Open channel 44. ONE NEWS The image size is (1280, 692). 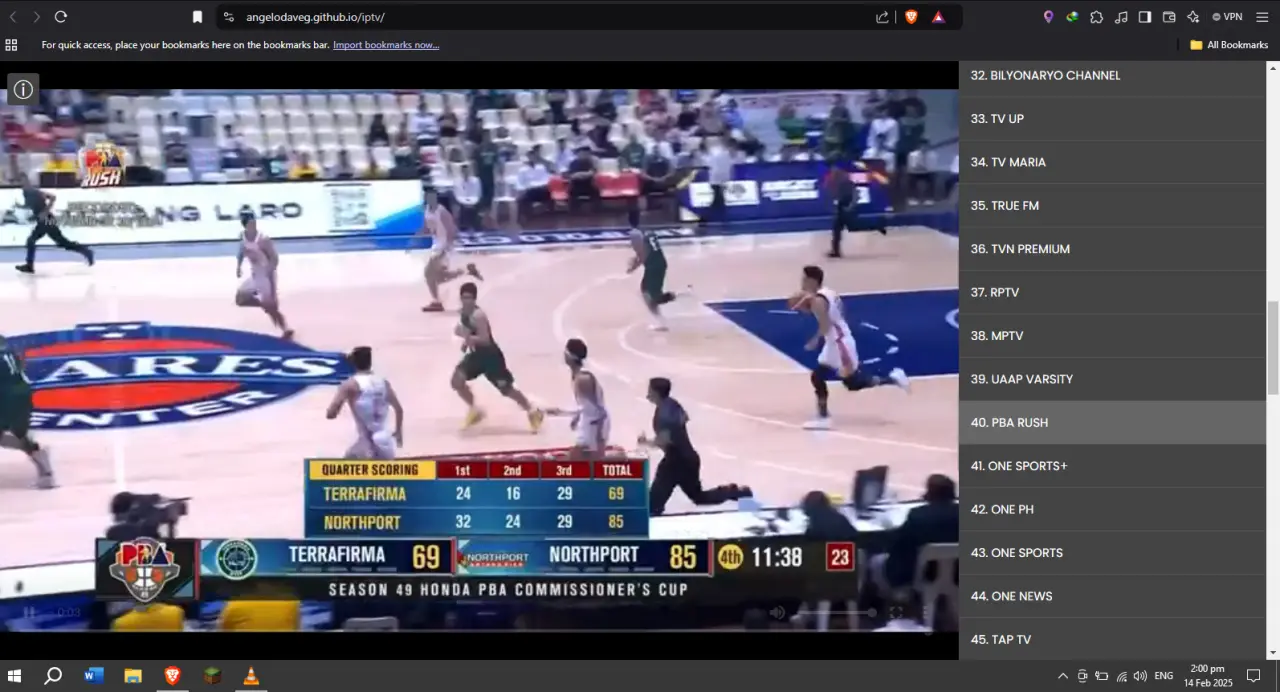(1112, 596)
